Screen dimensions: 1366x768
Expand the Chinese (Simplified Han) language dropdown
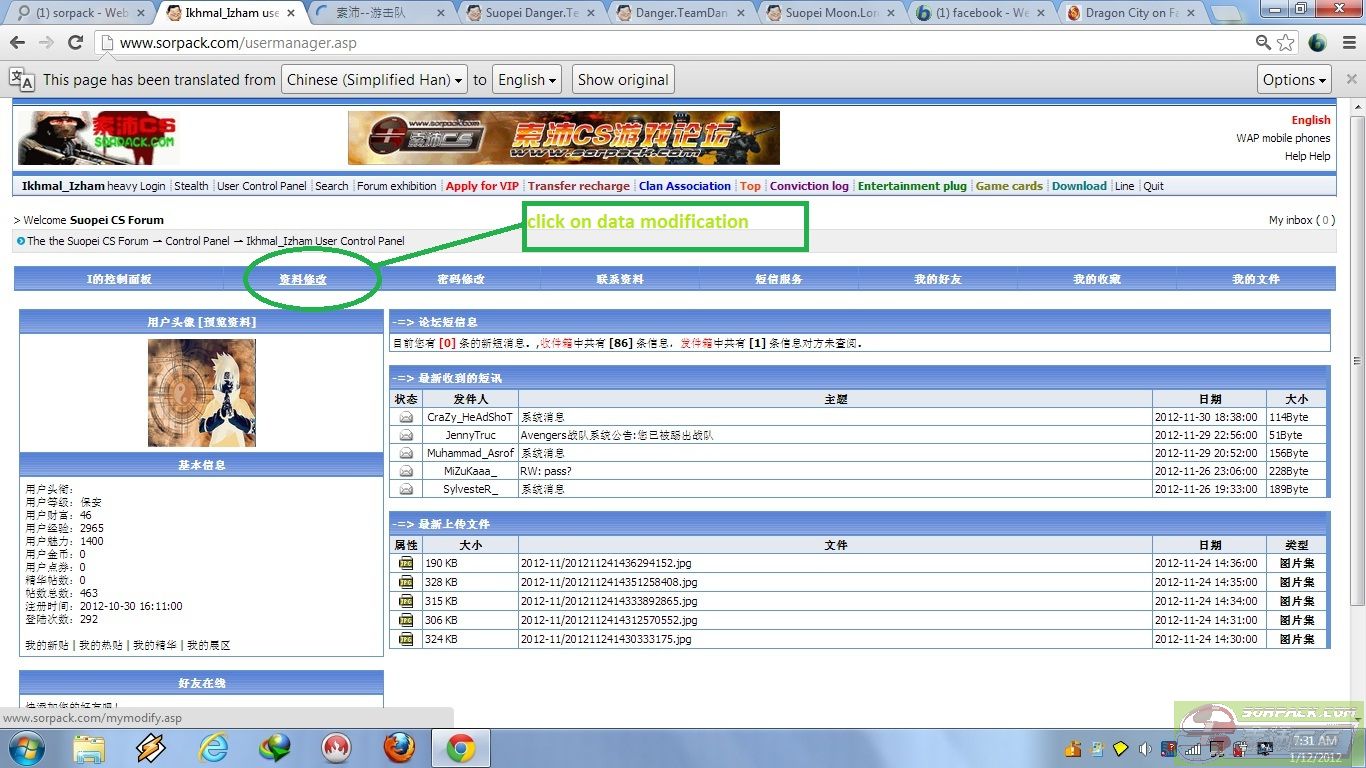coord(374,80)
